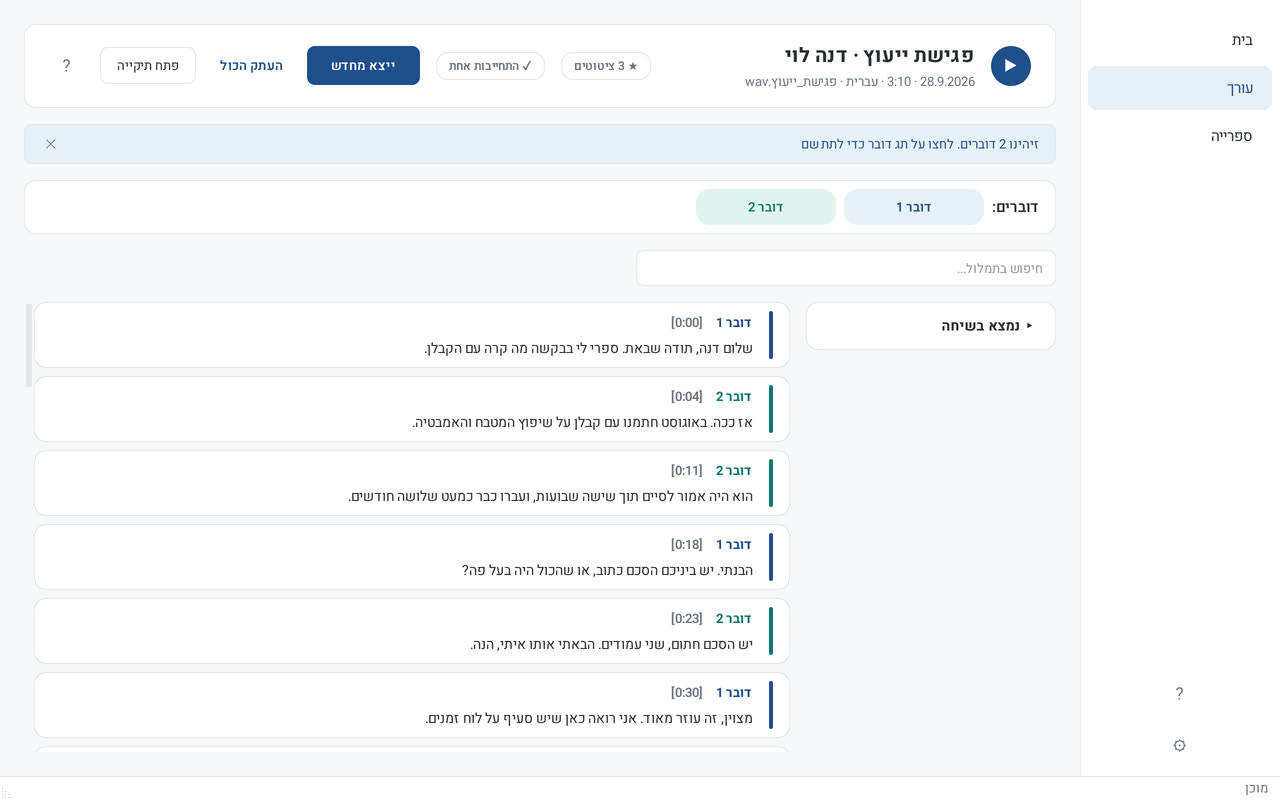
Task: Jump to the [0:30] timestamp
Action: [x=687, y=693]
